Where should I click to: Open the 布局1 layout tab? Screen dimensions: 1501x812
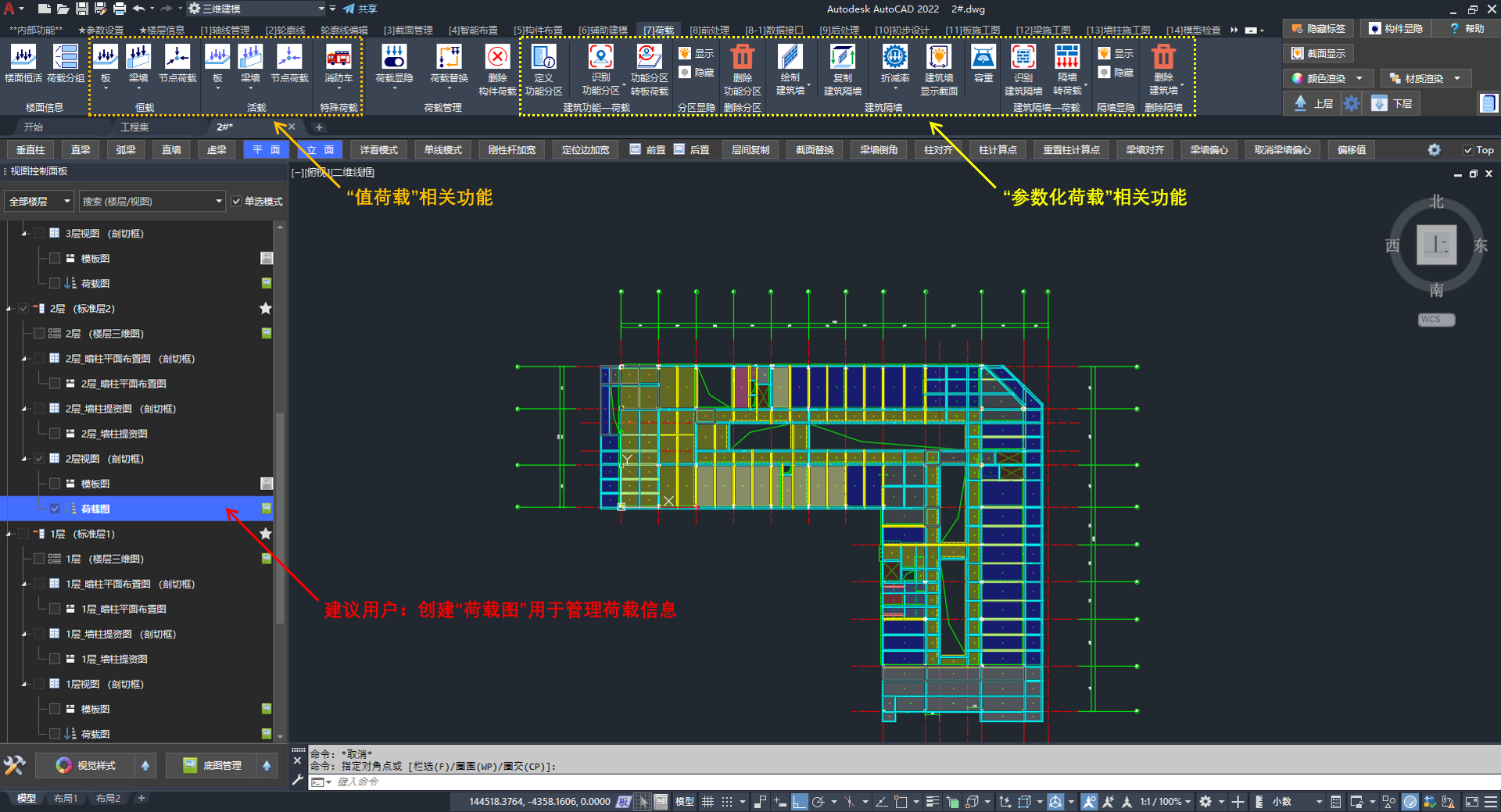[66, 799]
